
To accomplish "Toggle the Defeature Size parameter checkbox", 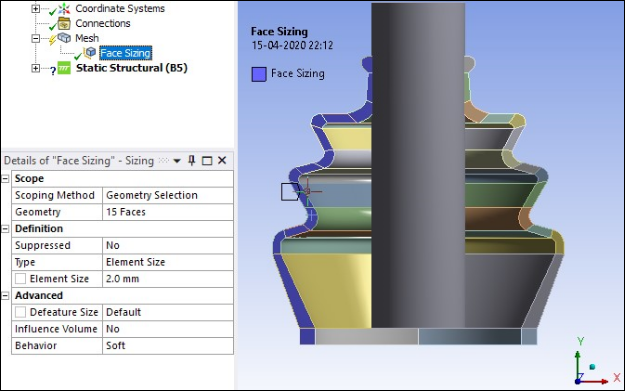I will click(x=20, y=312).
